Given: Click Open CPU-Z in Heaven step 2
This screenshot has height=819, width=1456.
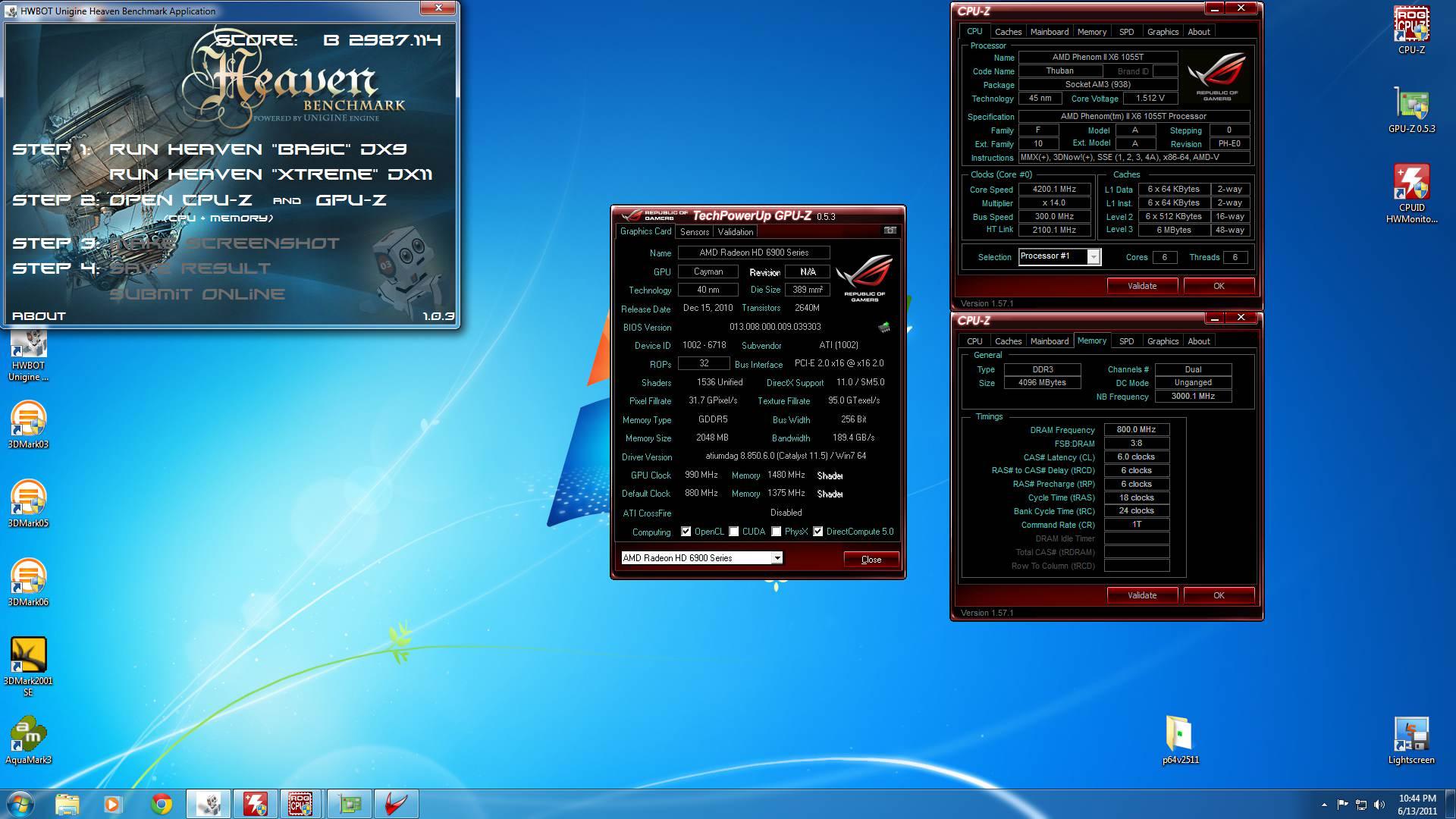Looking at the screenshot, I should pyautogui.click(x=180, y=200).
